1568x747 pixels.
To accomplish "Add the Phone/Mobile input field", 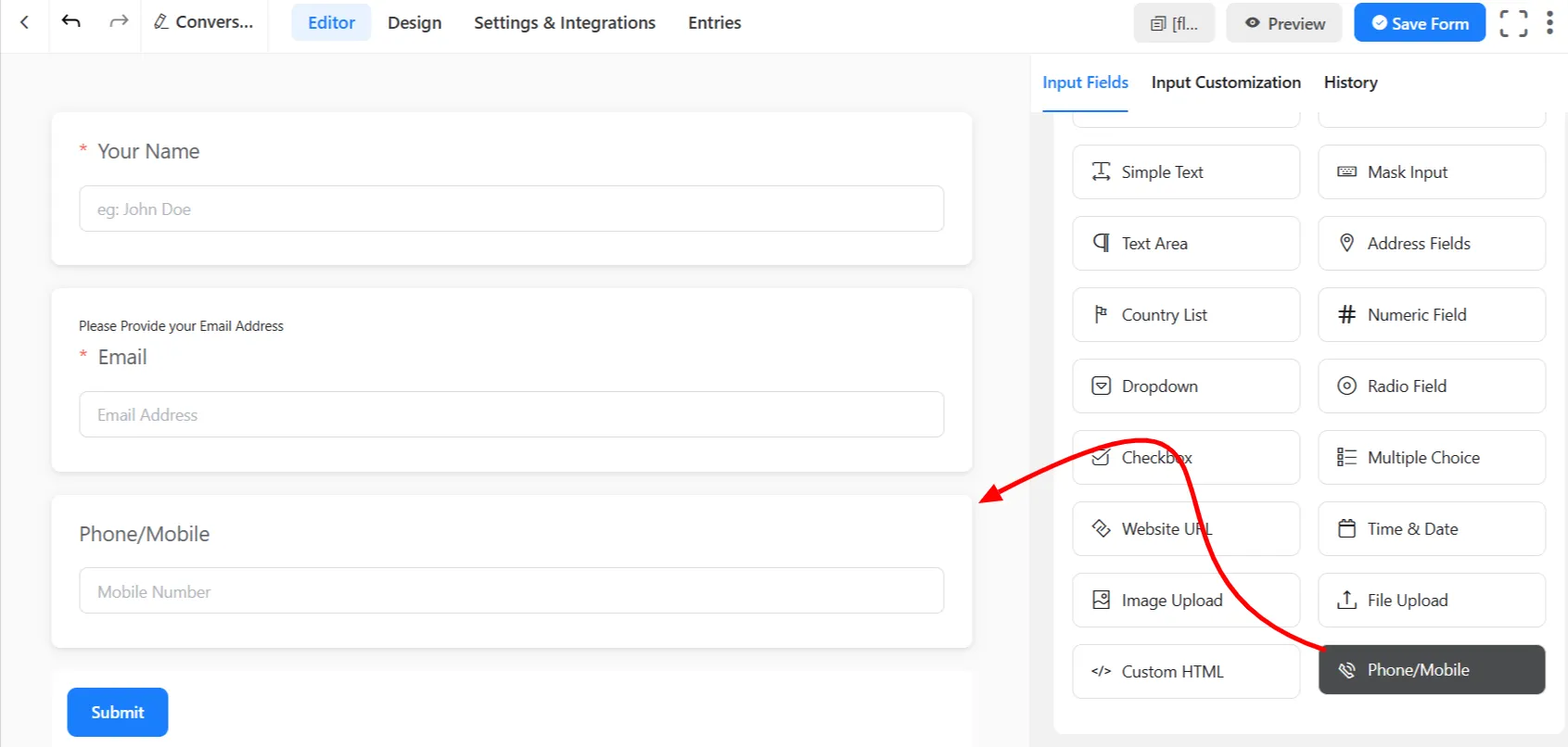I will tap(1431, 670).
